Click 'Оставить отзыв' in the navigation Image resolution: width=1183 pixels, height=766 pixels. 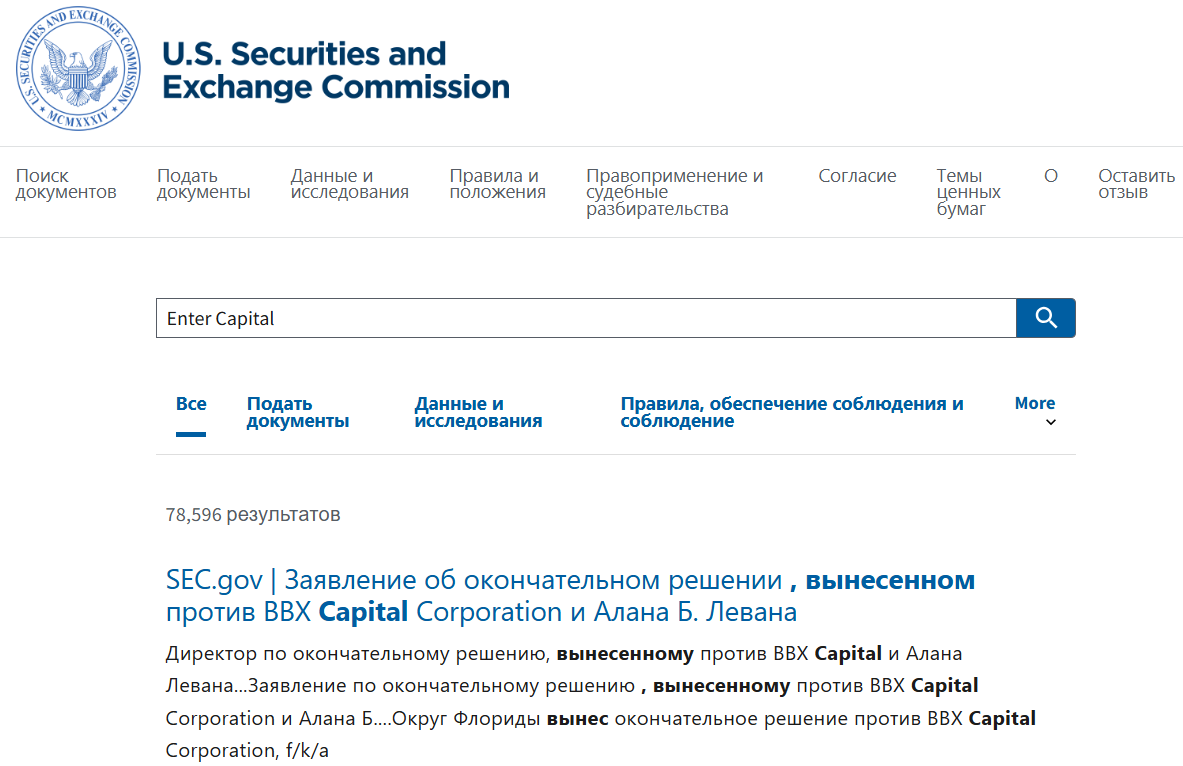(1136, 184)
